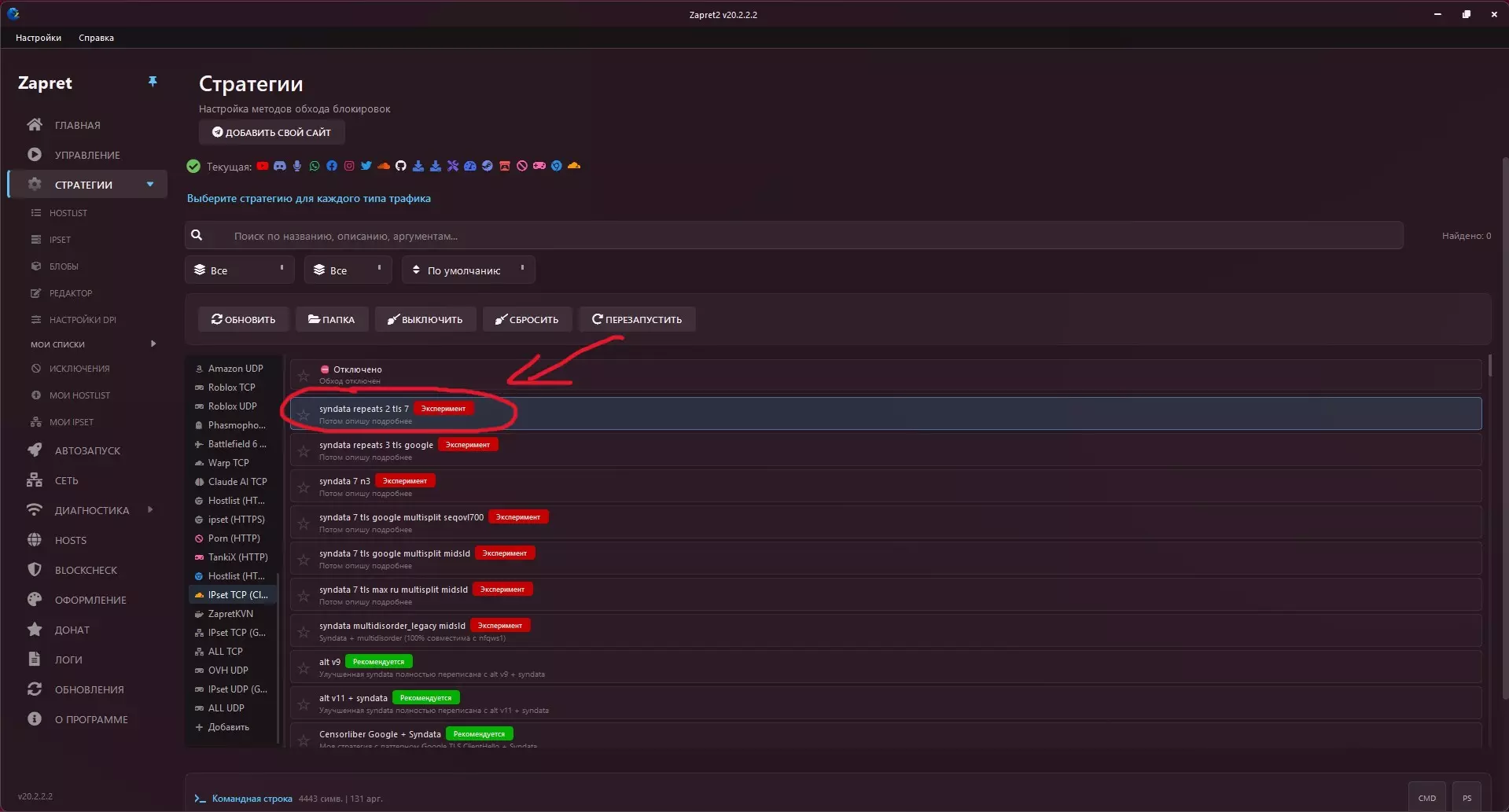Viewport: 1509px width, 812px height.
Task: Select the ZapretKVN category
Action: pyautogui.click(x=232, y=614)
